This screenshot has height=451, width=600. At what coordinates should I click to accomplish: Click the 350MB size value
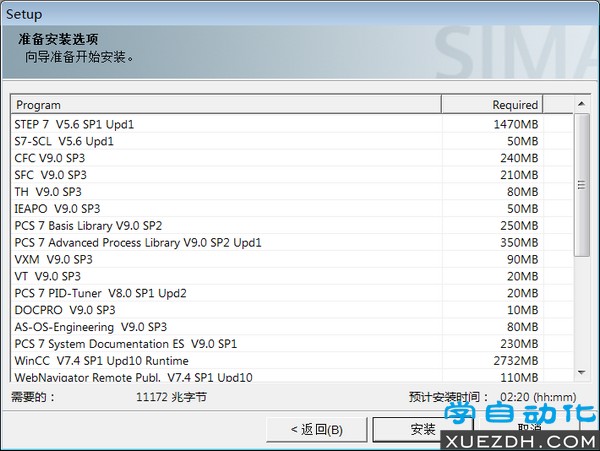519,243
